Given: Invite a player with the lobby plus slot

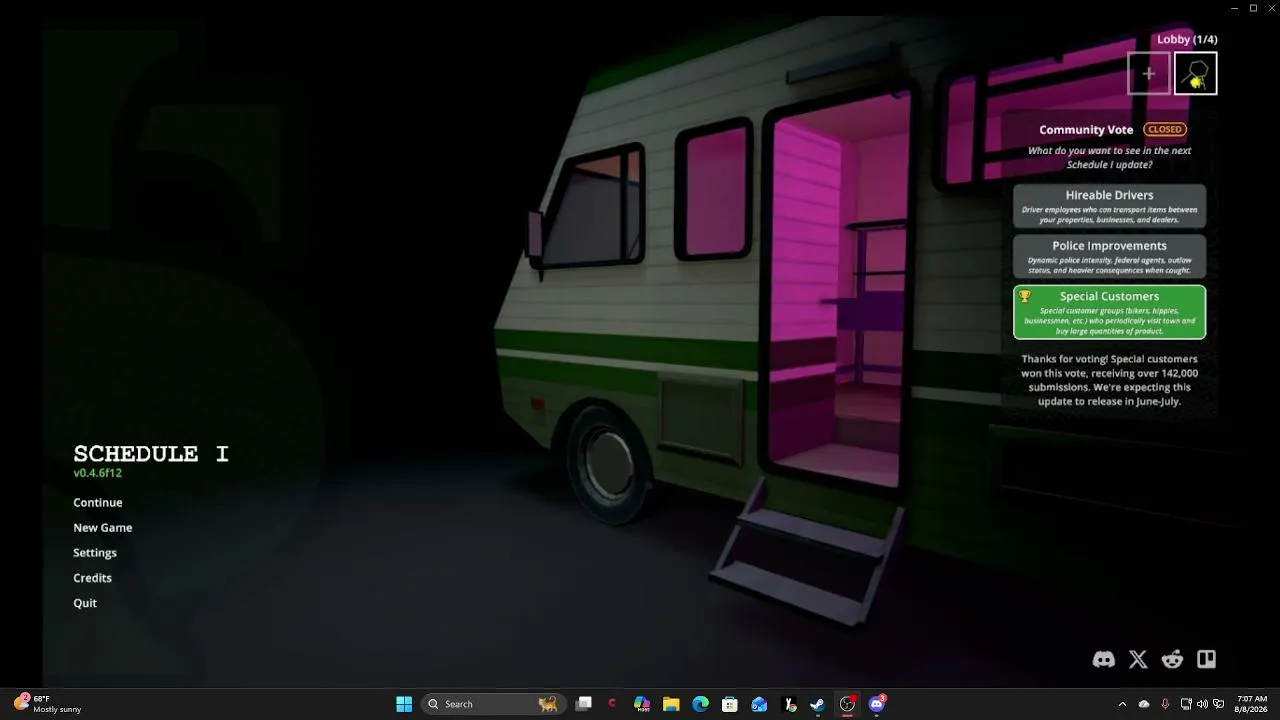Looking at the screenshot, I should coord(1149,73).
